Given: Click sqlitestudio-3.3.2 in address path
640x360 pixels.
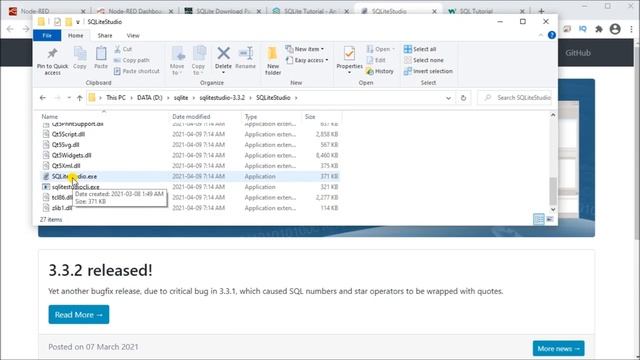Looking at the screenshot, I should pos(222,98).
